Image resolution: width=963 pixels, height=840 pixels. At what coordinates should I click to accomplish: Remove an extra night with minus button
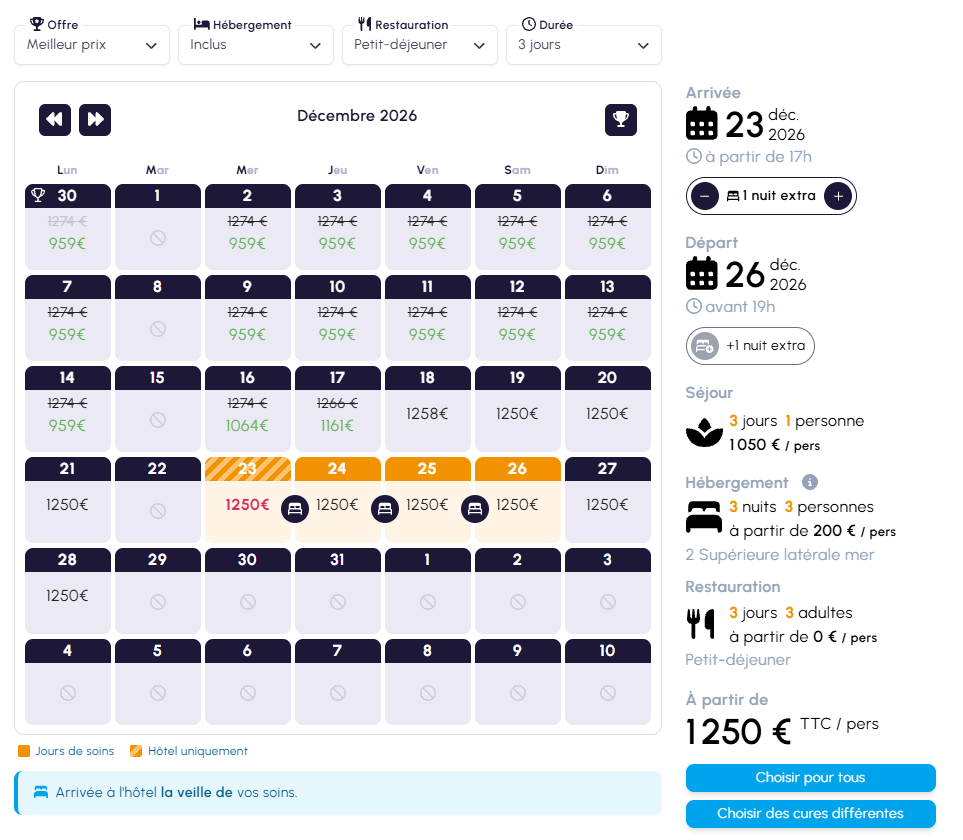(705, 196)
